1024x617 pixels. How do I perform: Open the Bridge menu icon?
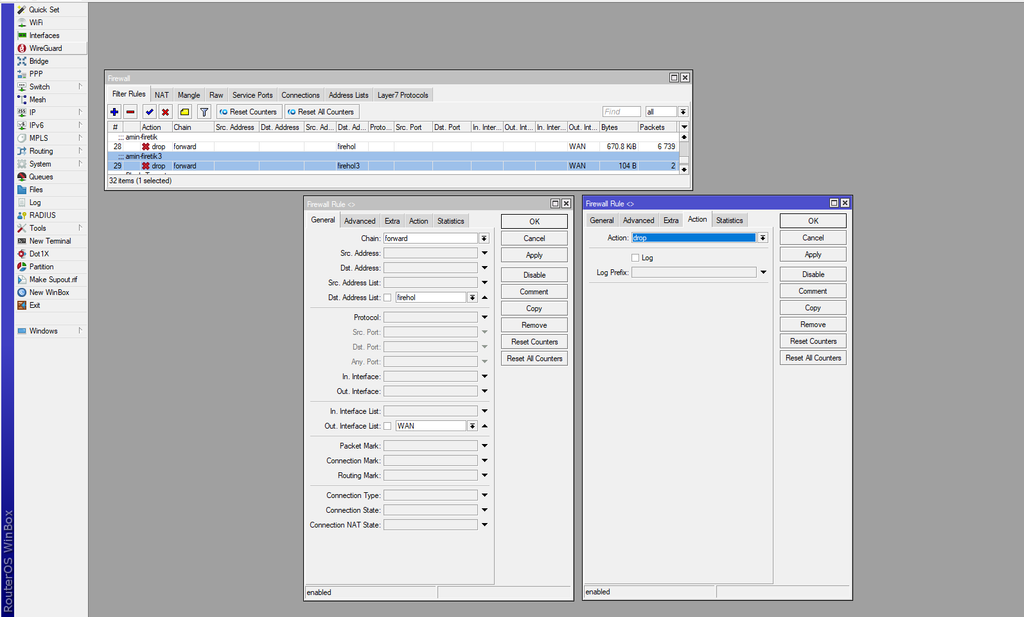tap(22, 61)
